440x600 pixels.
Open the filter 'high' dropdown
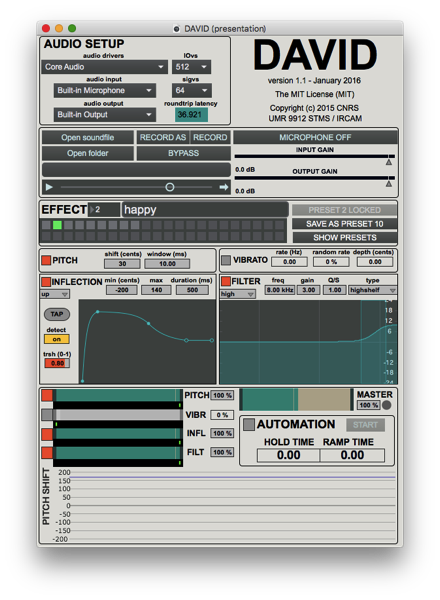[x=238, y=294]
